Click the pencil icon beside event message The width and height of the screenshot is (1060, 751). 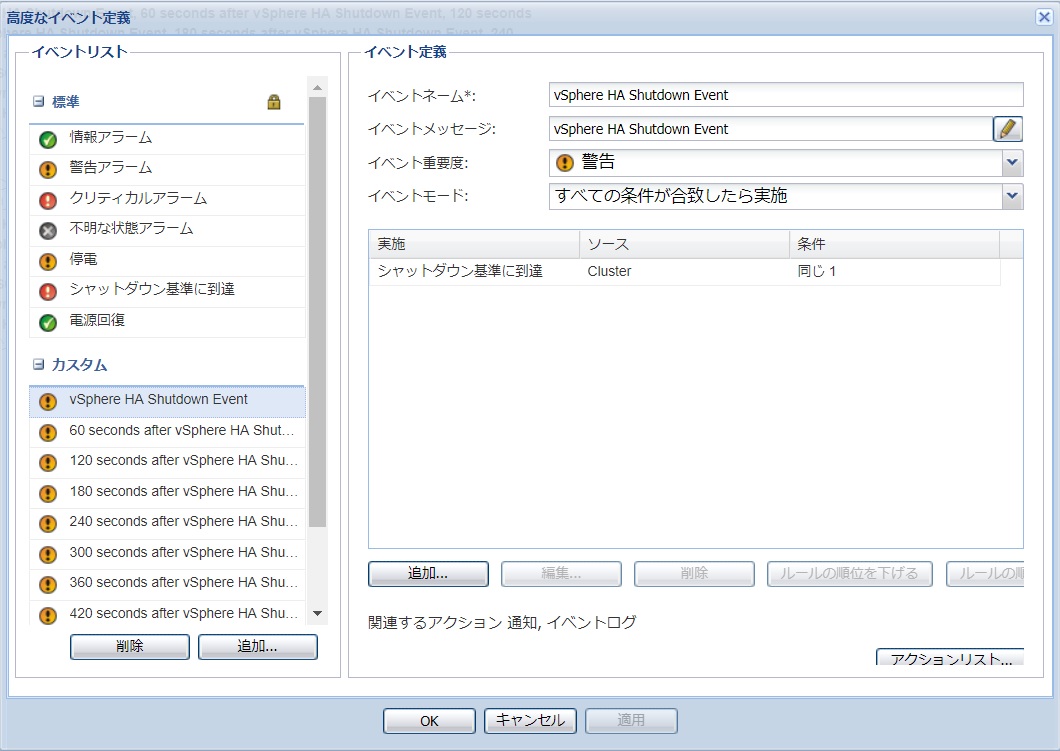point(1008,129)
